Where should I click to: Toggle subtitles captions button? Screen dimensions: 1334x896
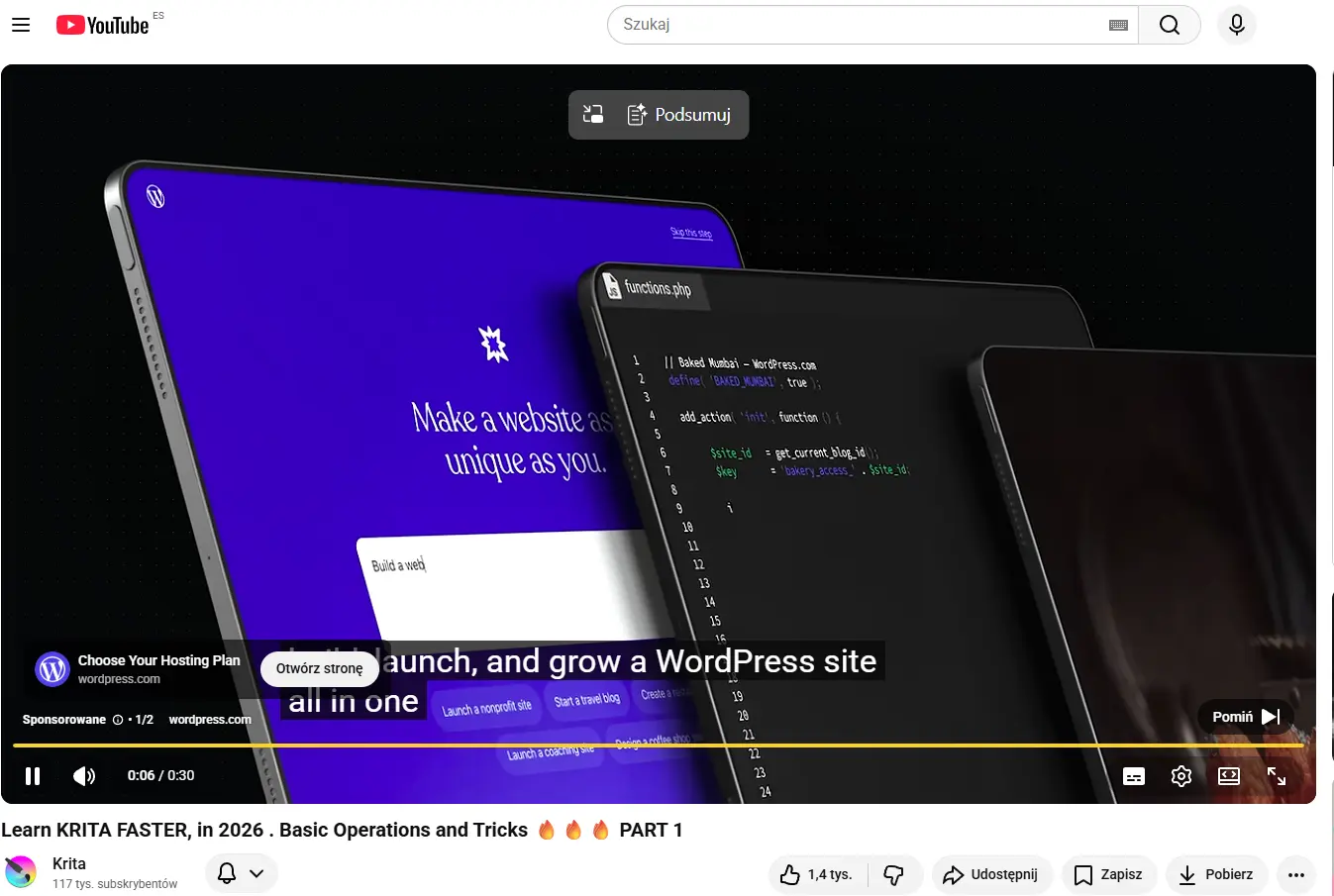click(x=1134, y=776)
